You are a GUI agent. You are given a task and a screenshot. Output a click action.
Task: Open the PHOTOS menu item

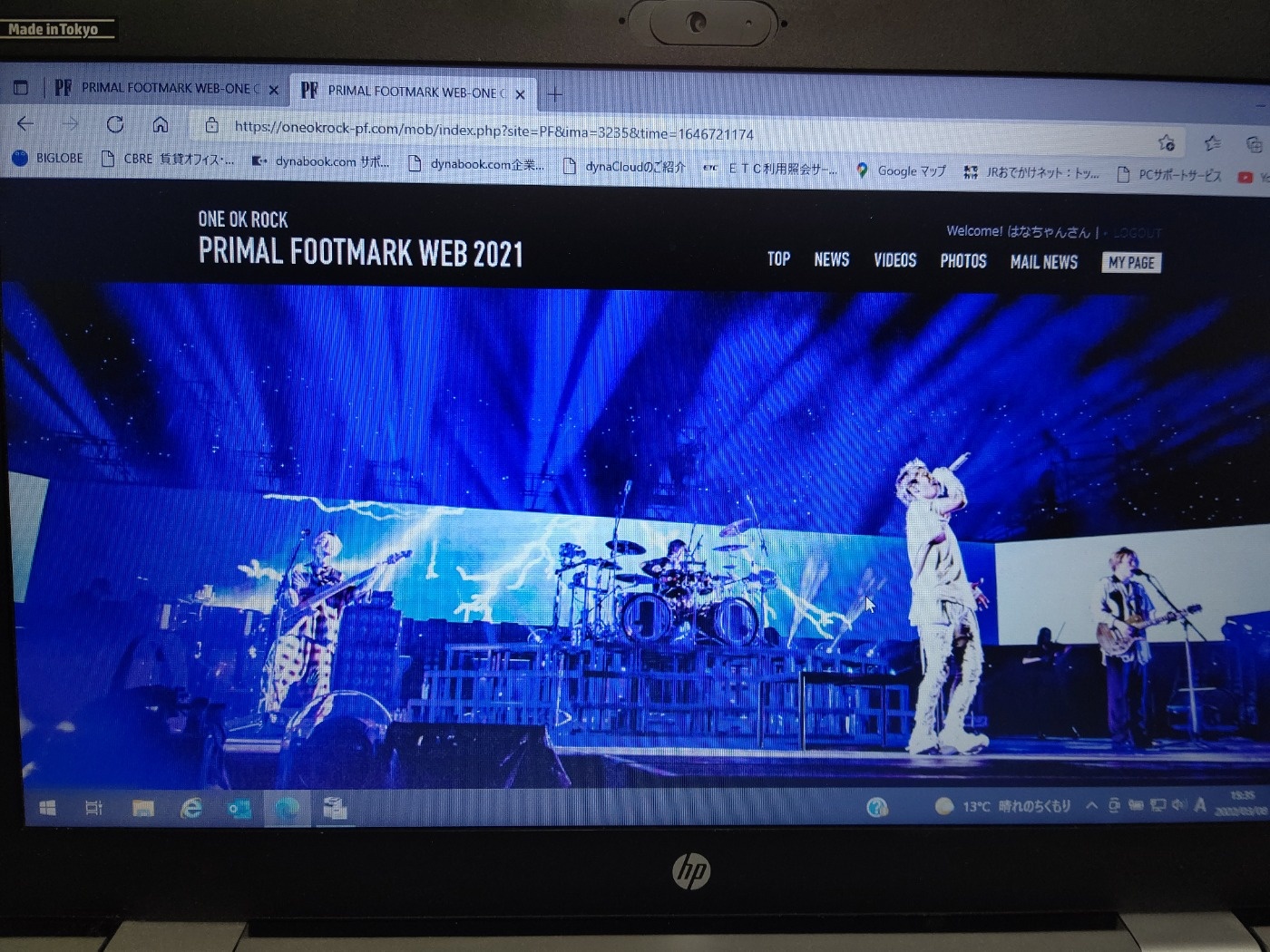pos(962,261)
